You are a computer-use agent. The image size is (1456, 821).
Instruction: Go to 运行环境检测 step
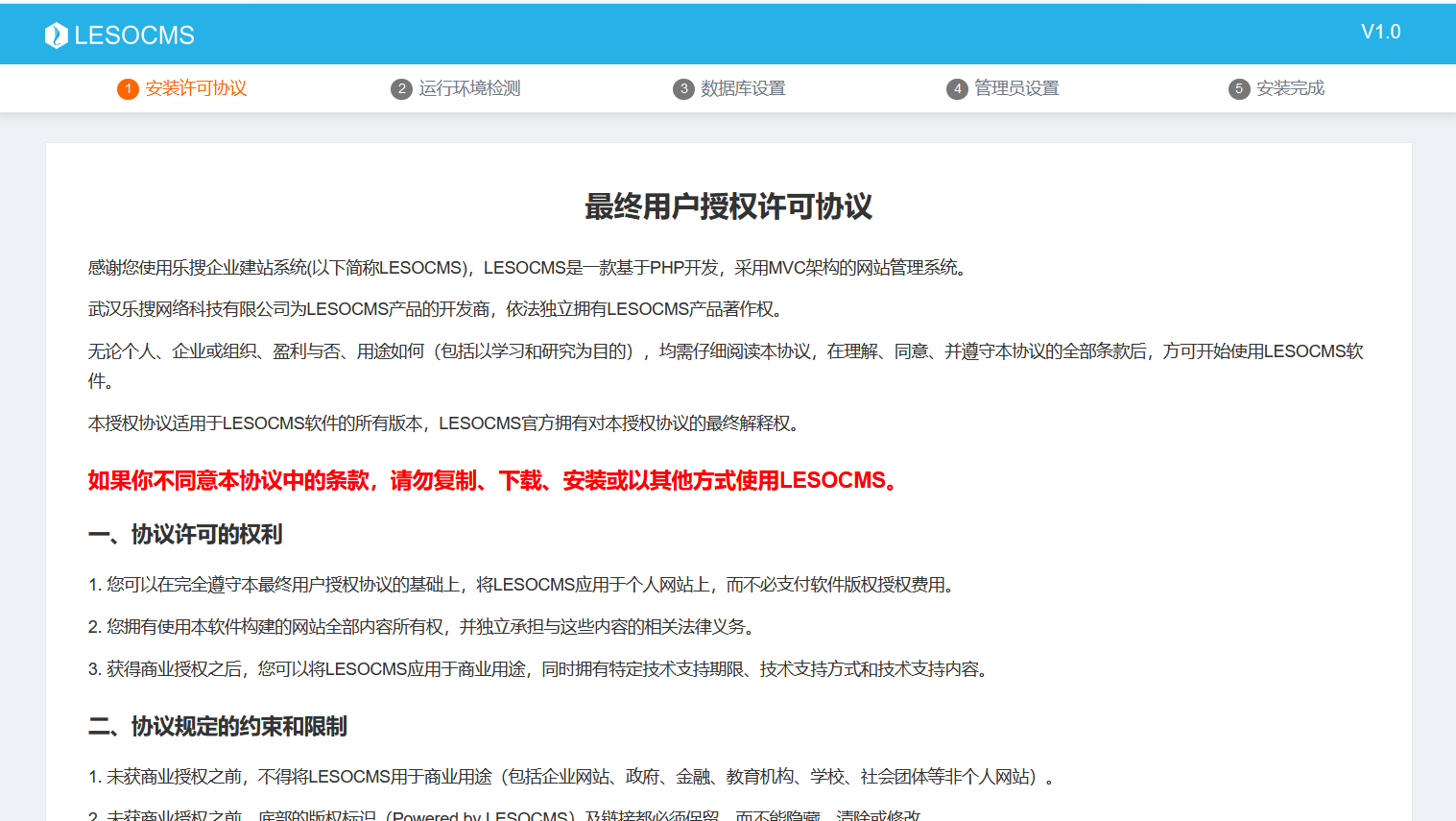point(469,88)
